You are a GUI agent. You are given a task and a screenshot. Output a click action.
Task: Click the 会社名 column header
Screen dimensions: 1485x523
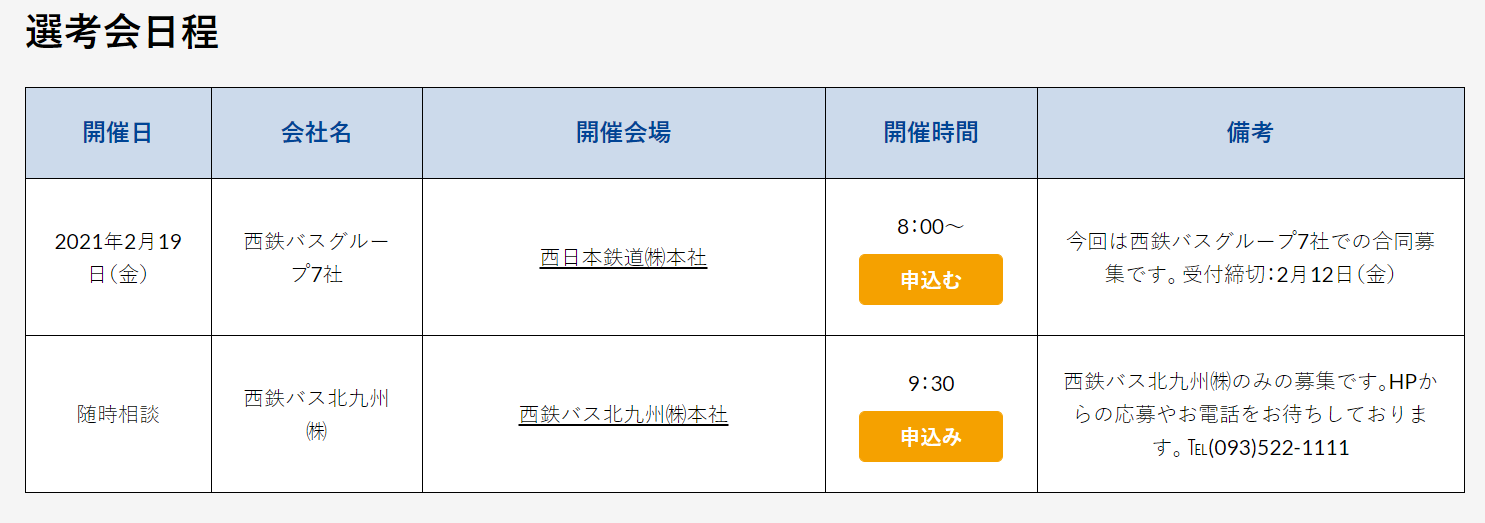[x=316, y=133]
